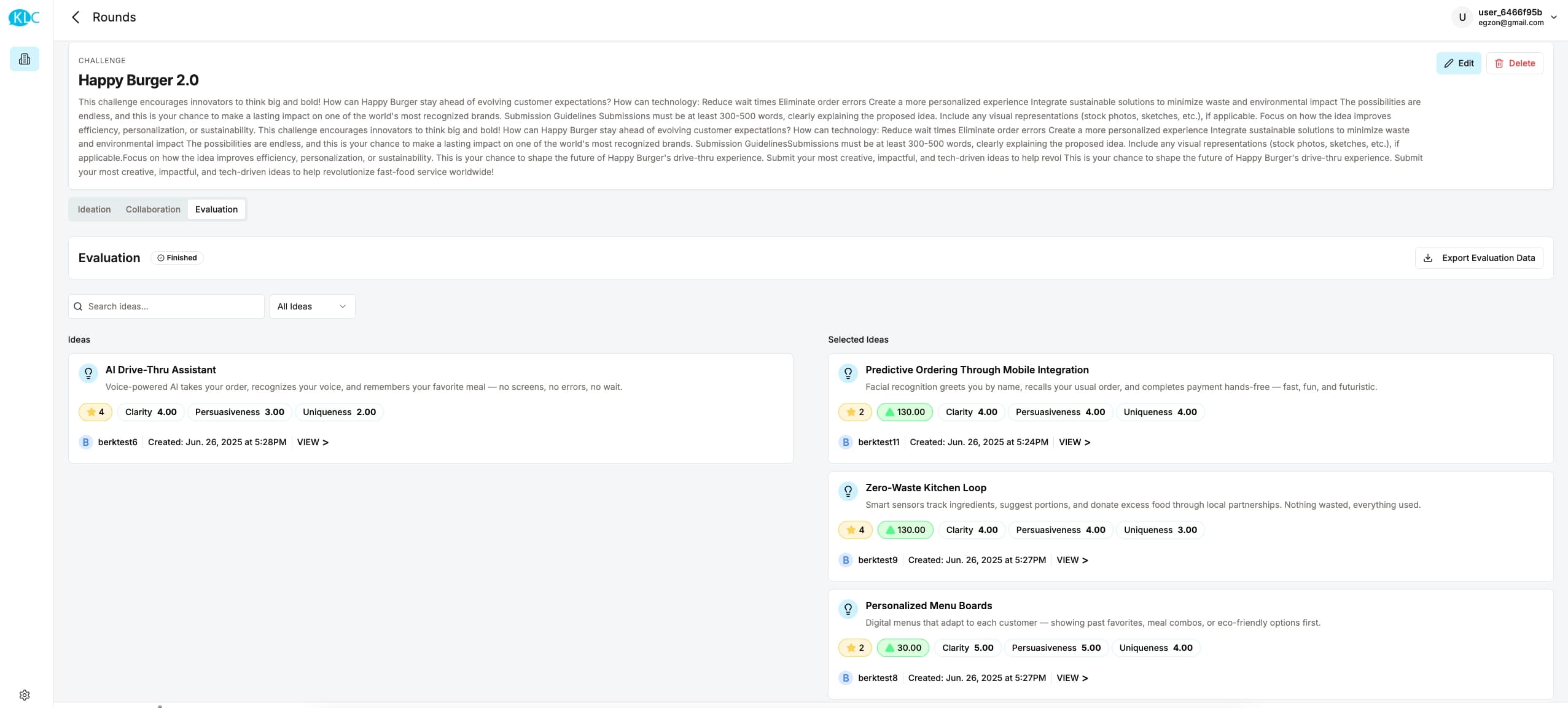Click the Edit challenge button
Image resolution: width=1568 pixels, height=708 pixels.
[1458, 63]
